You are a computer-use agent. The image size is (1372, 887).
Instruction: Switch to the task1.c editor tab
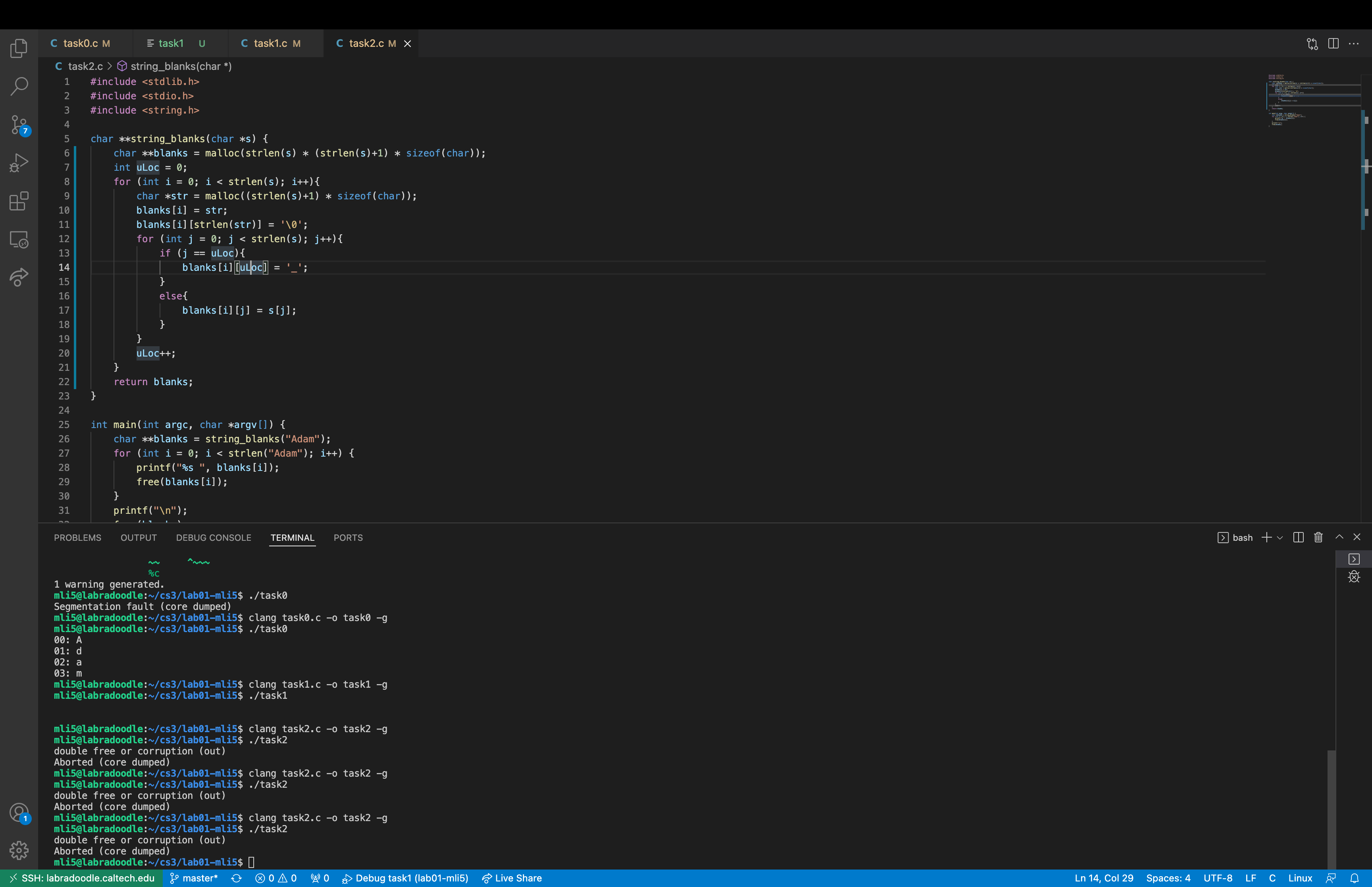tap(270, 44)
